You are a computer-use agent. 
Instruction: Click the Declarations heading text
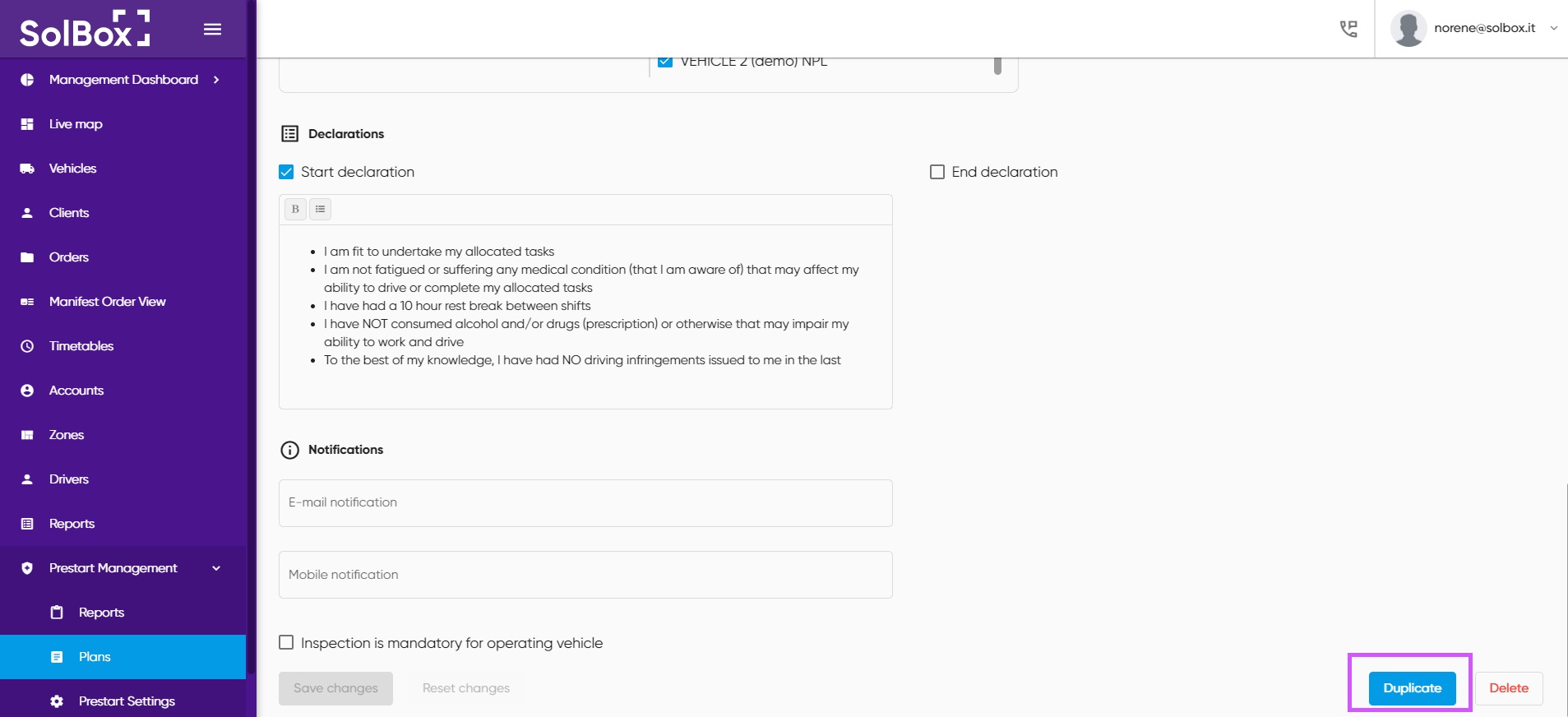tap(346, 134)
